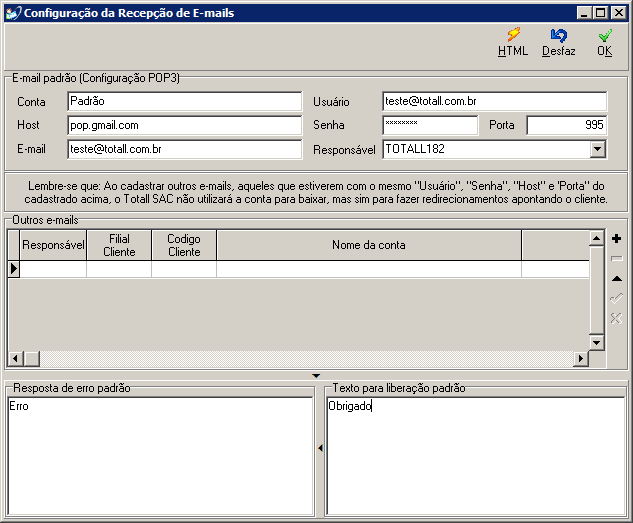The image size is (633, 523).
Task: Click the grid vertical scrollbar up arrow
Action: (x=596, y=238)
